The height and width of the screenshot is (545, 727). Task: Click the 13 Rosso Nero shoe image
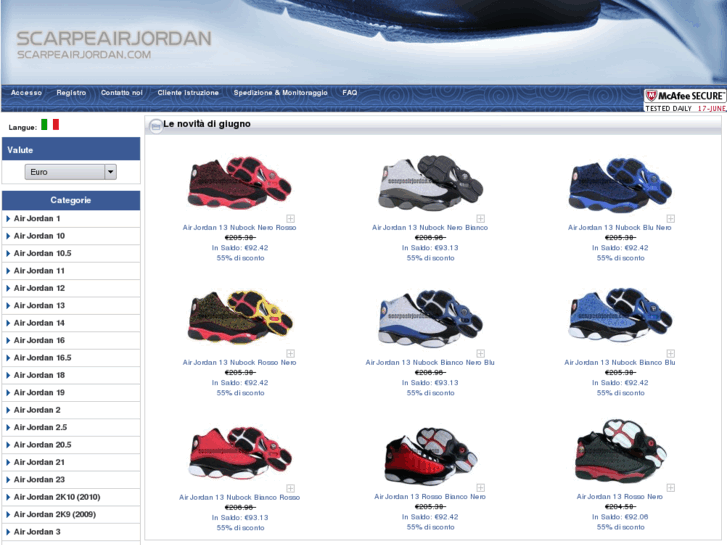(619, 451)
